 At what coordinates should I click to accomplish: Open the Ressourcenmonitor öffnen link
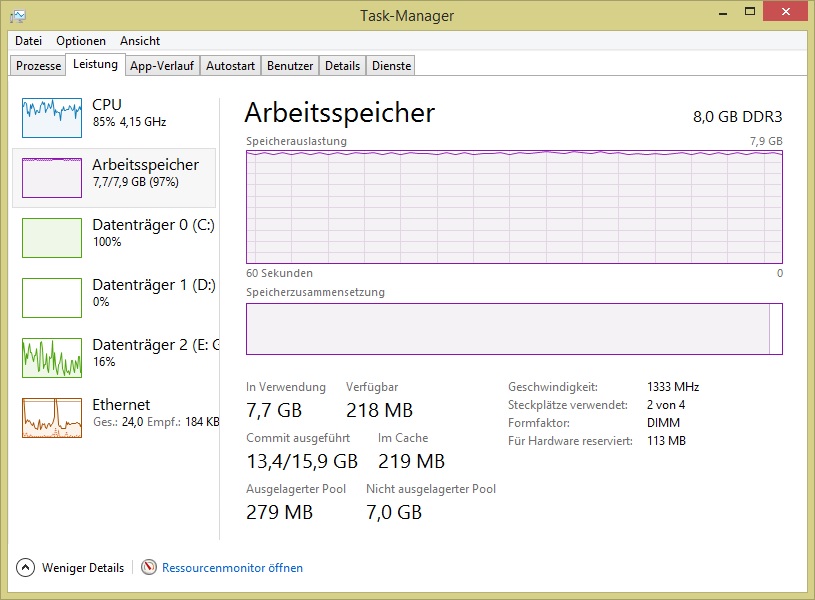[x=232, y=568]
